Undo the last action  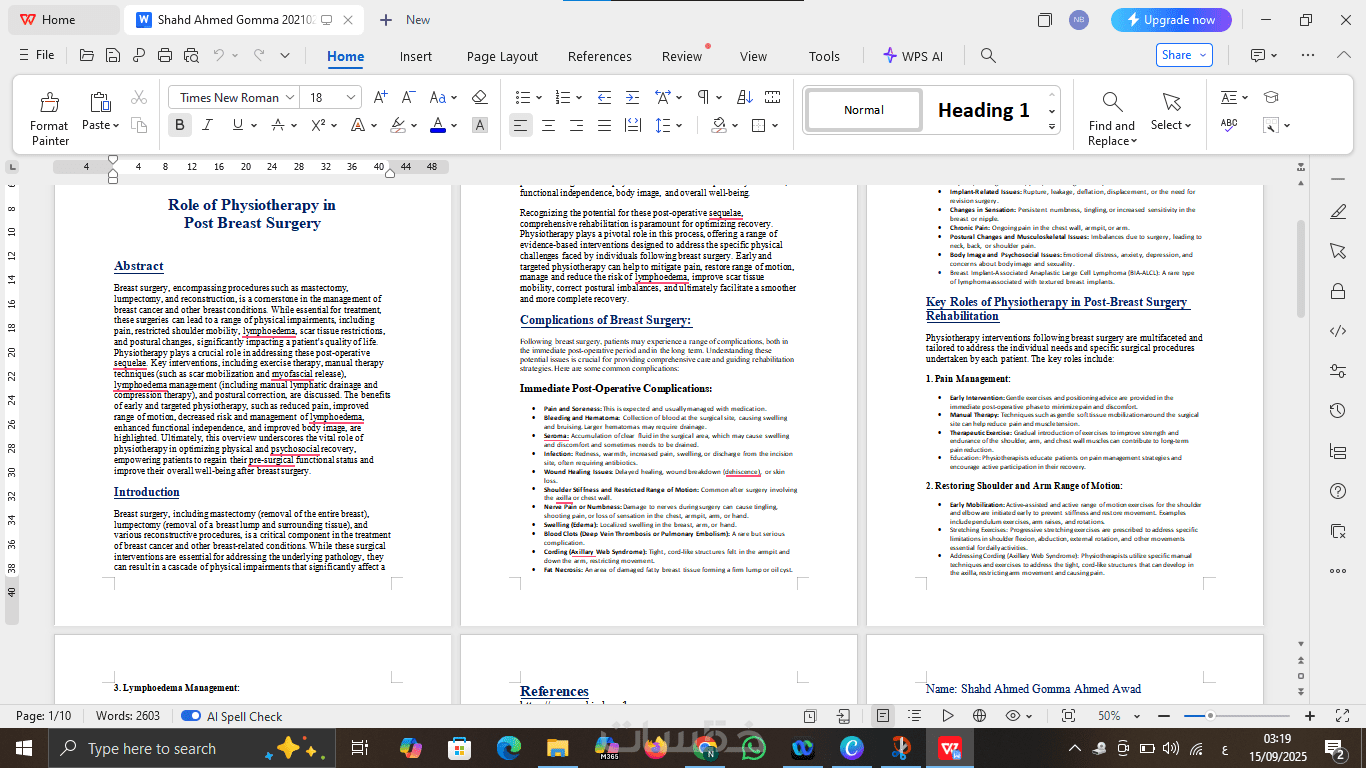[x=219, y=56]
